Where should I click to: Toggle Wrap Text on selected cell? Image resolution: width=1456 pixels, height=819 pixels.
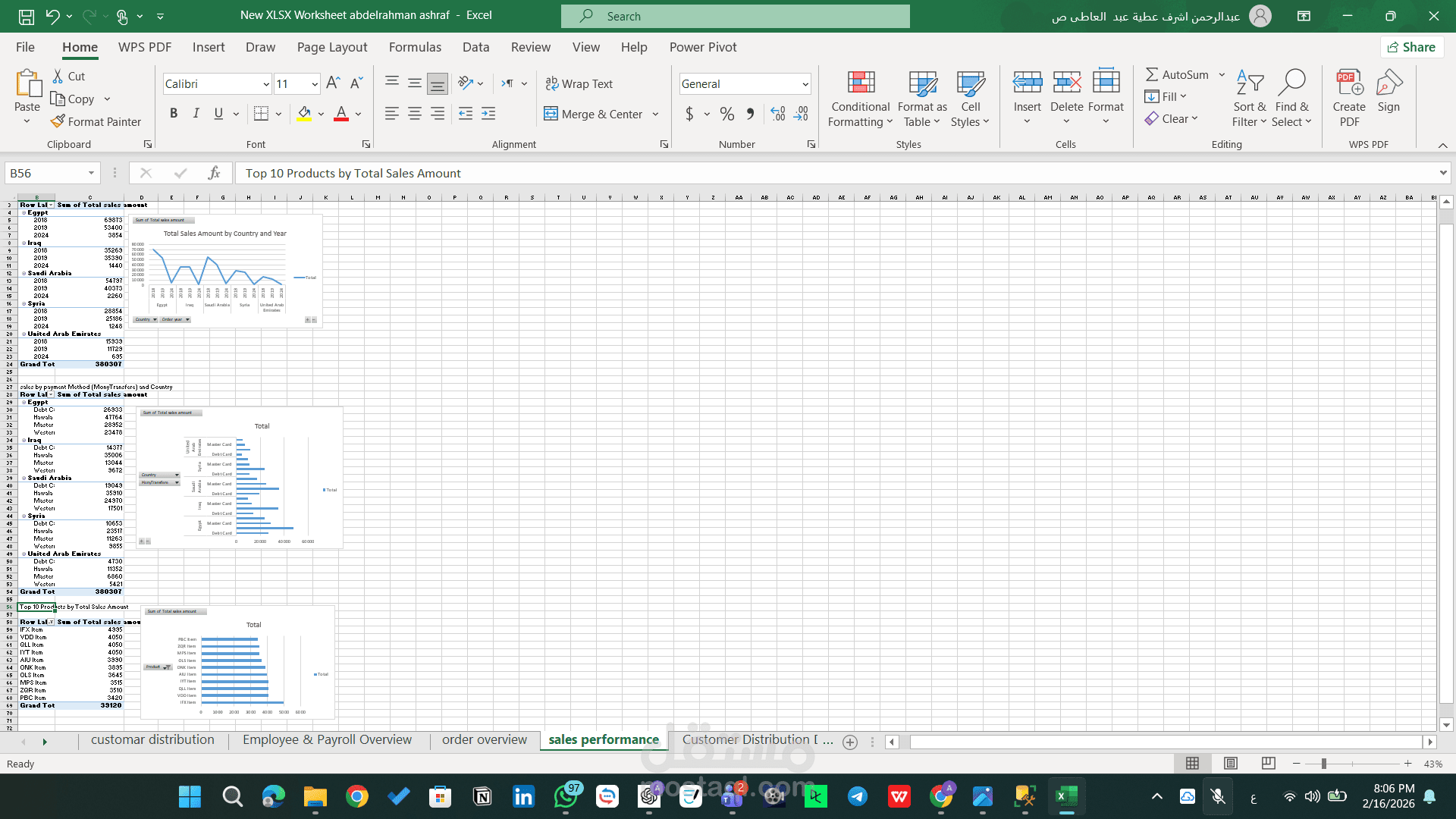pos(579,83)
